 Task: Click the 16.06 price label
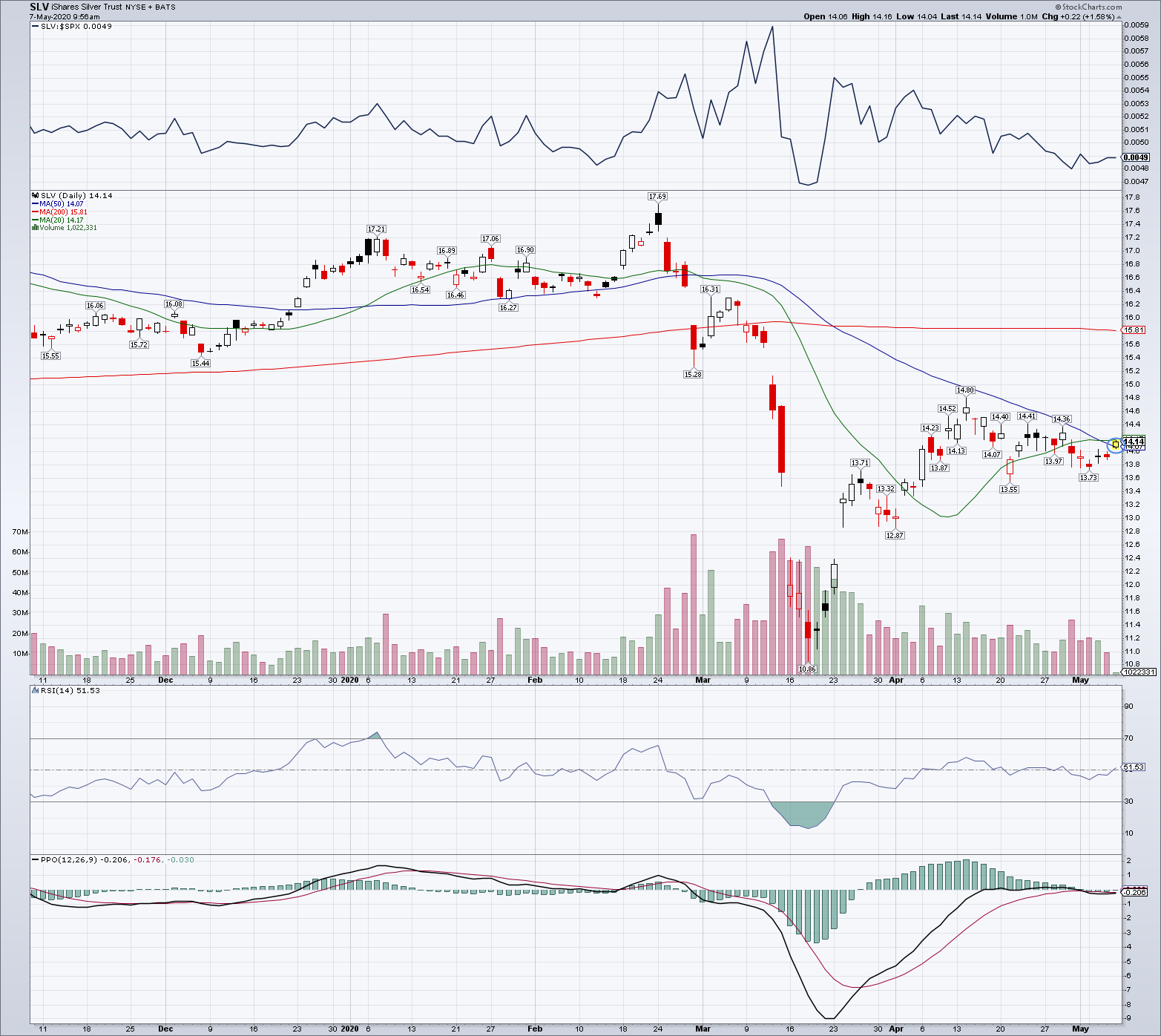click(x=95, y=306)
